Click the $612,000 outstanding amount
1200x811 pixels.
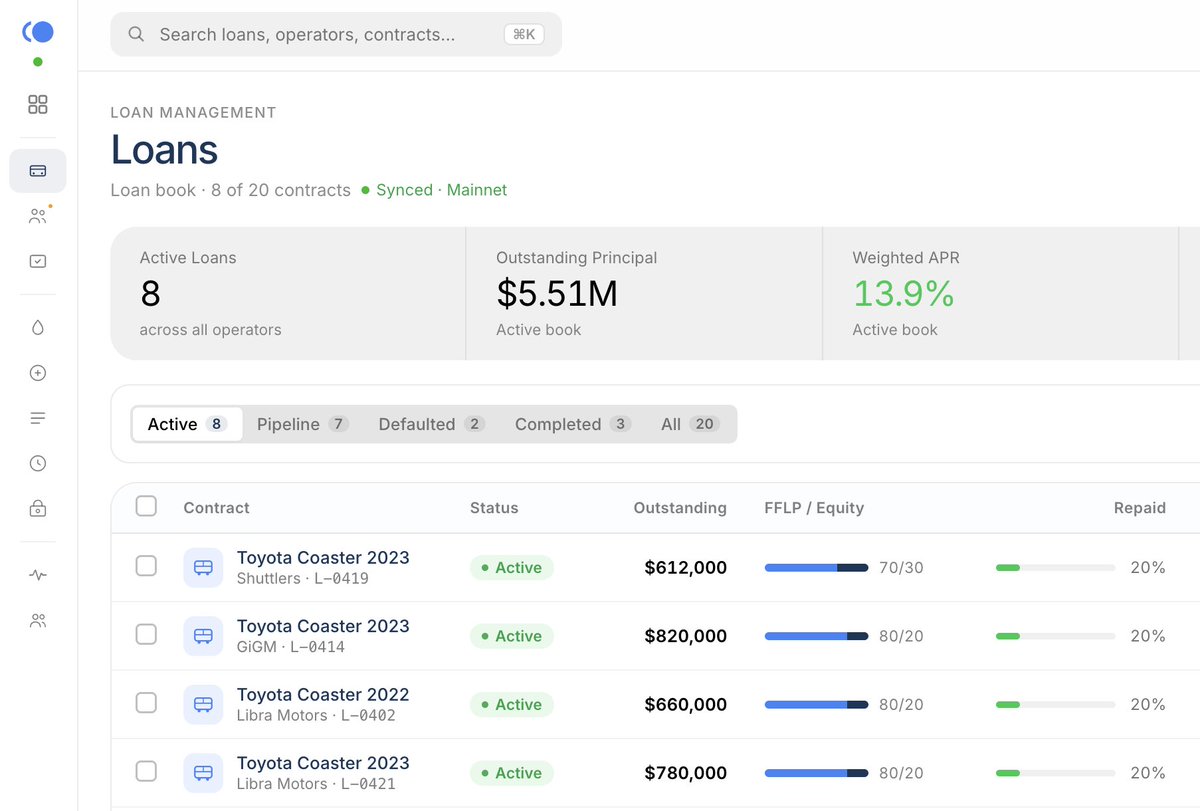coord(686,567)
